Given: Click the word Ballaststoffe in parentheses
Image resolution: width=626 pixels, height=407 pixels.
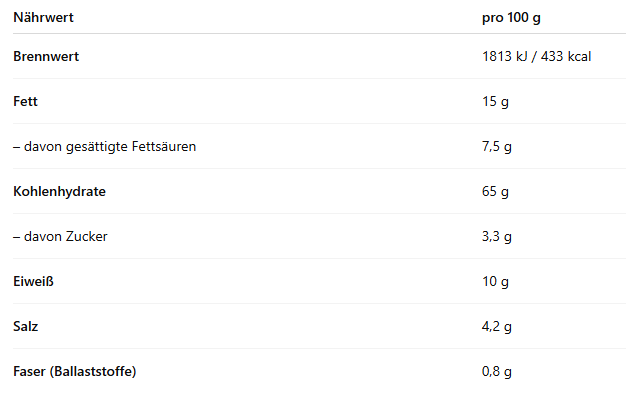Looking at the screenshot, I should tap(93, 371).
